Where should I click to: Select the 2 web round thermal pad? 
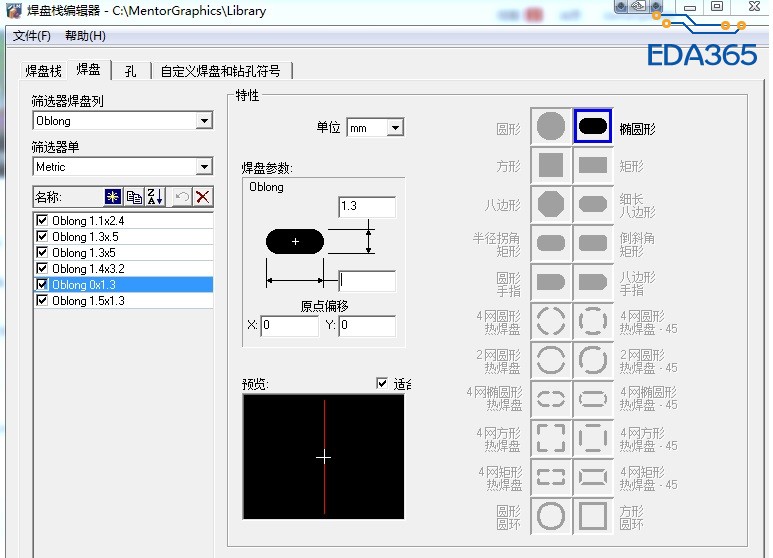click(551, 360)
